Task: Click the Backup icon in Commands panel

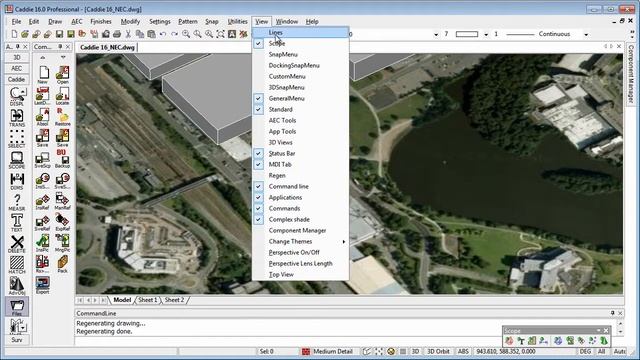Action: (x=62, y=159)
